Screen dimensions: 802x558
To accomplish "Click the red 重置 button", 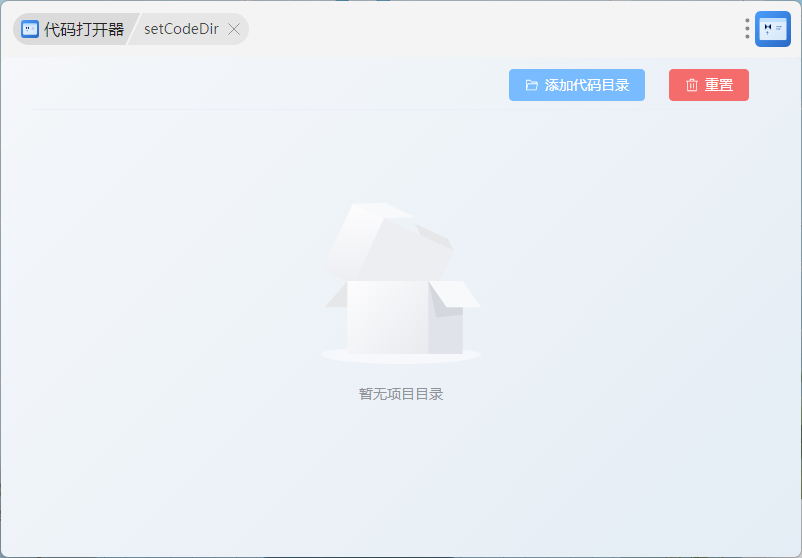I will [708, 85].
